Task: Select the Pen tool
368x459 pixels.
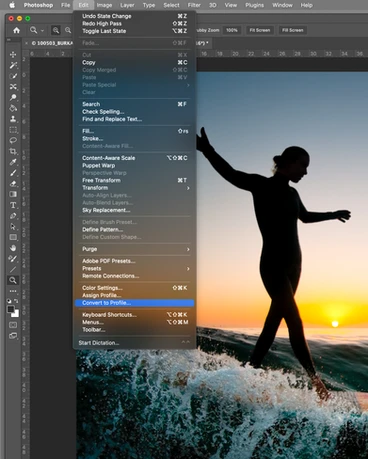Action: pos(13,216)
